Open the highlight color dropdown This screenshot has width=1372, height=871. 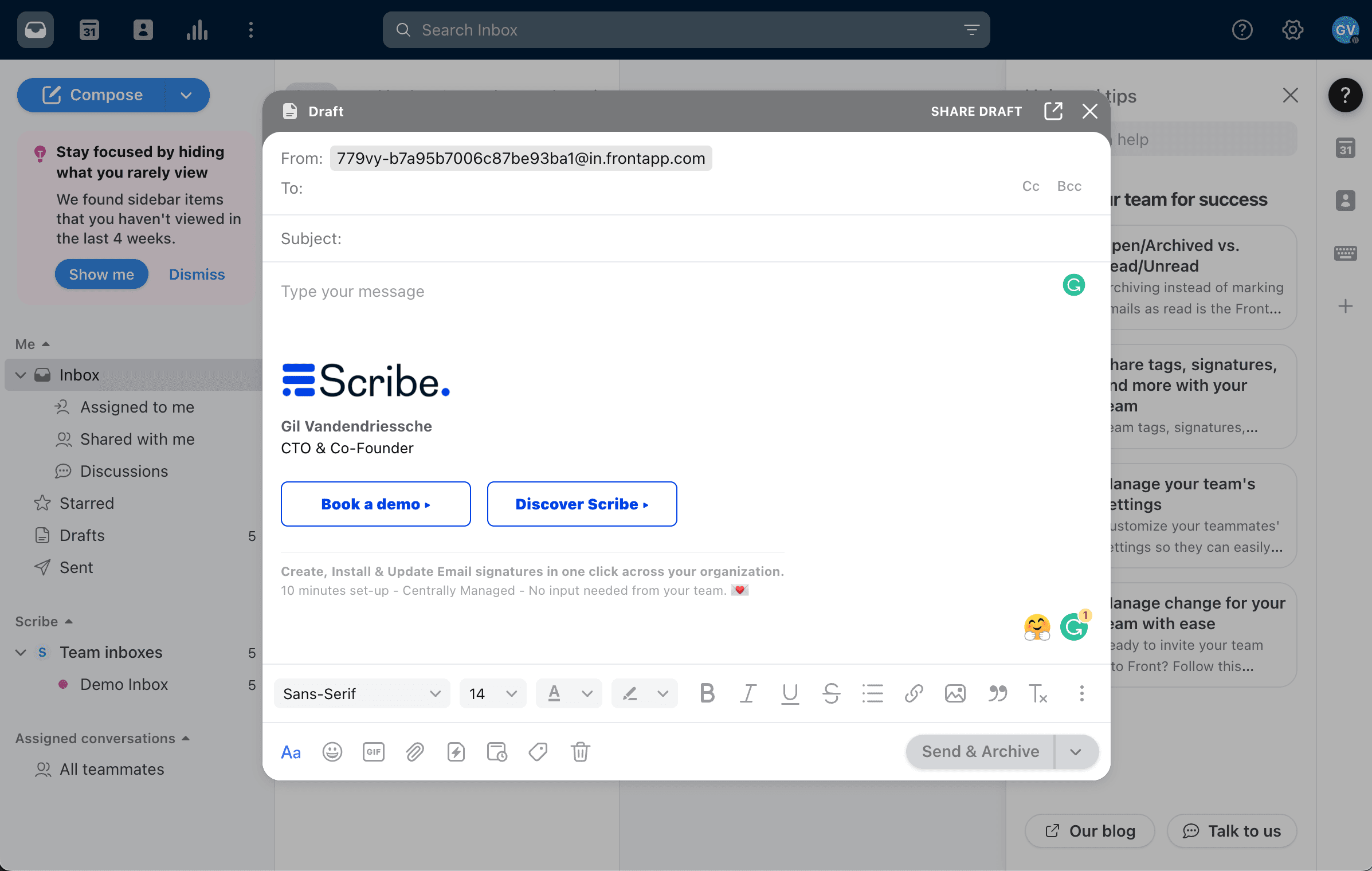tap(645, 693)
